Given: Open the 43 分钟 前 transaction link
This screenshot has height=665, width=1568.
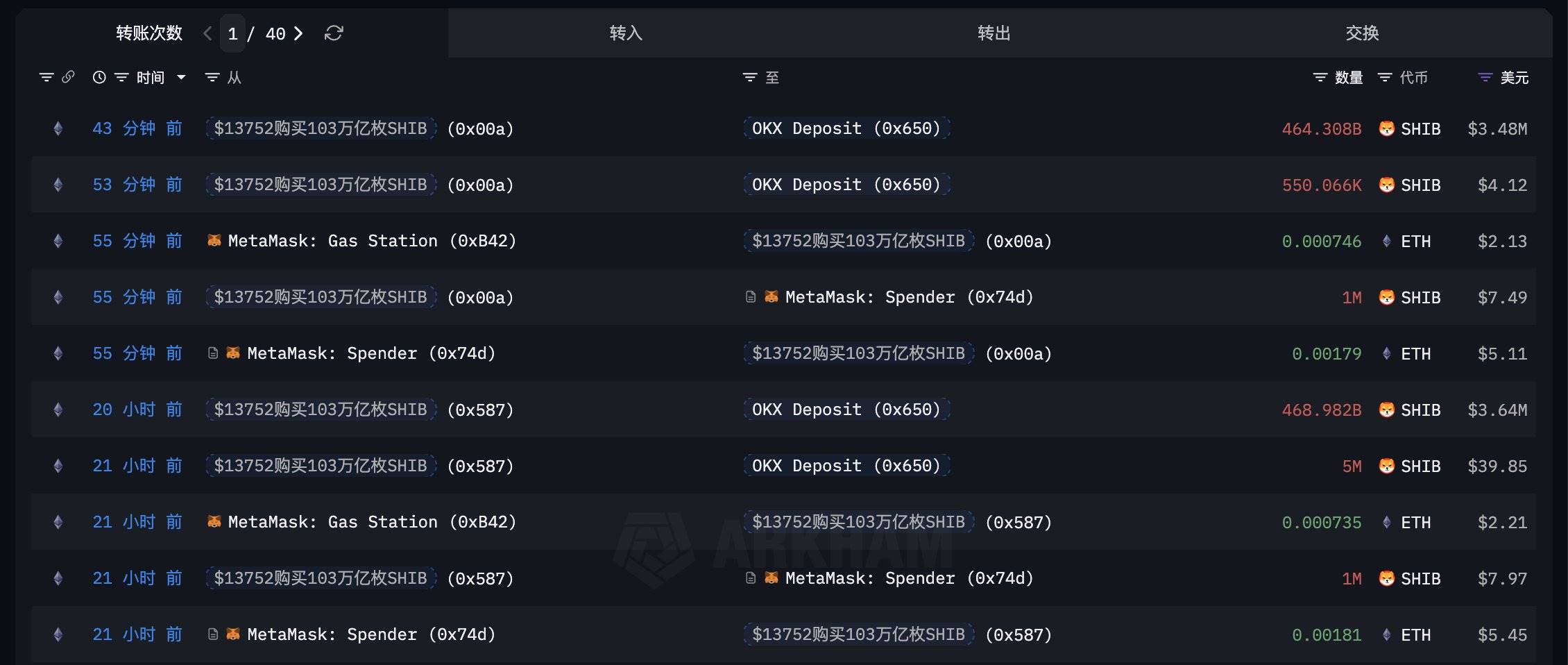Looking at the screenshot, I should pyautogui.click(x=137, y=128).
